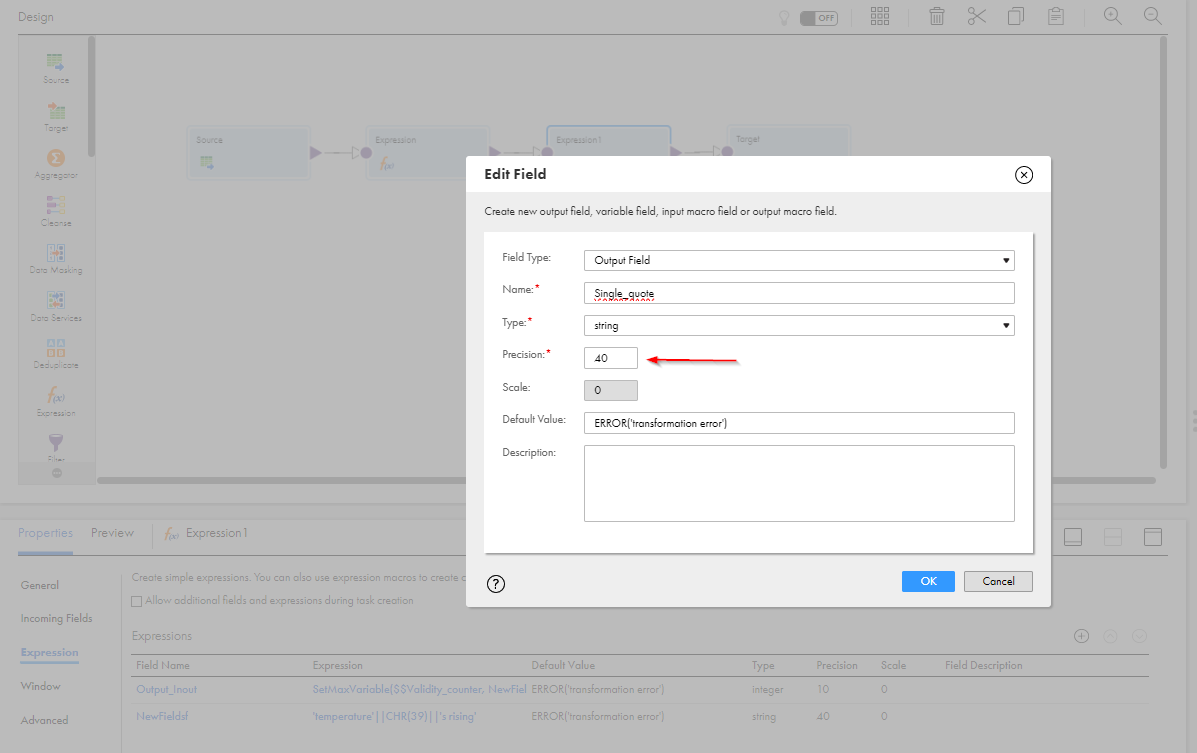The image size is (1197, 753).
Task: Select the Incoming Fields section
Action: (x=56, y=619)
